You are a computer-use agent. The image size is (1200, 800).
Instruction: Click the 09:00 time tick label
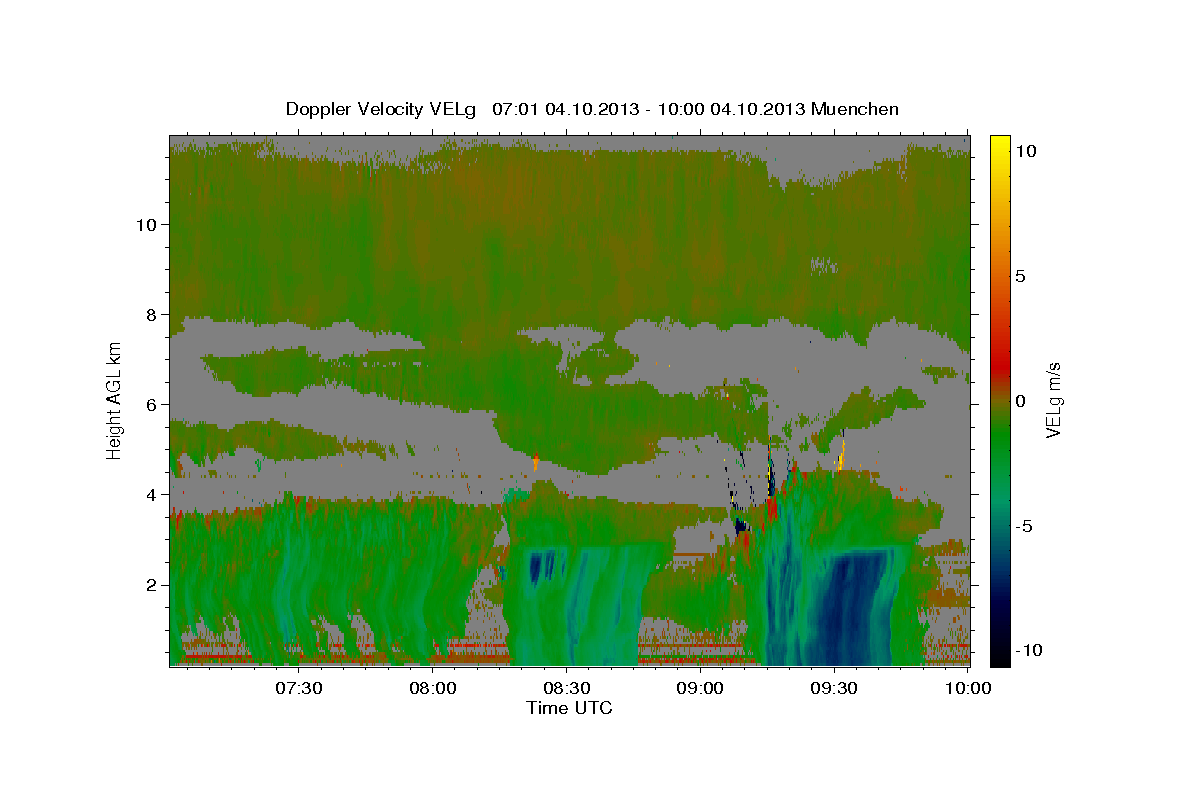click(x=700, y=688)
